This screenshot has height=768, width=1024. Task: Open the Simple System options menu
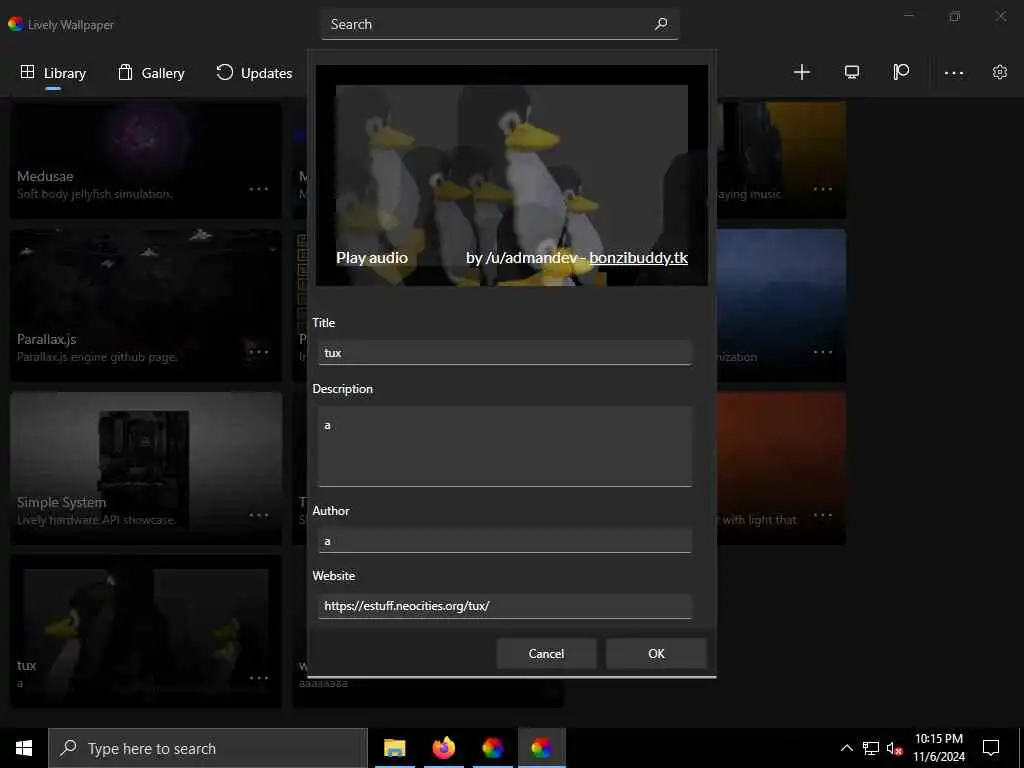tap(259, 515)
